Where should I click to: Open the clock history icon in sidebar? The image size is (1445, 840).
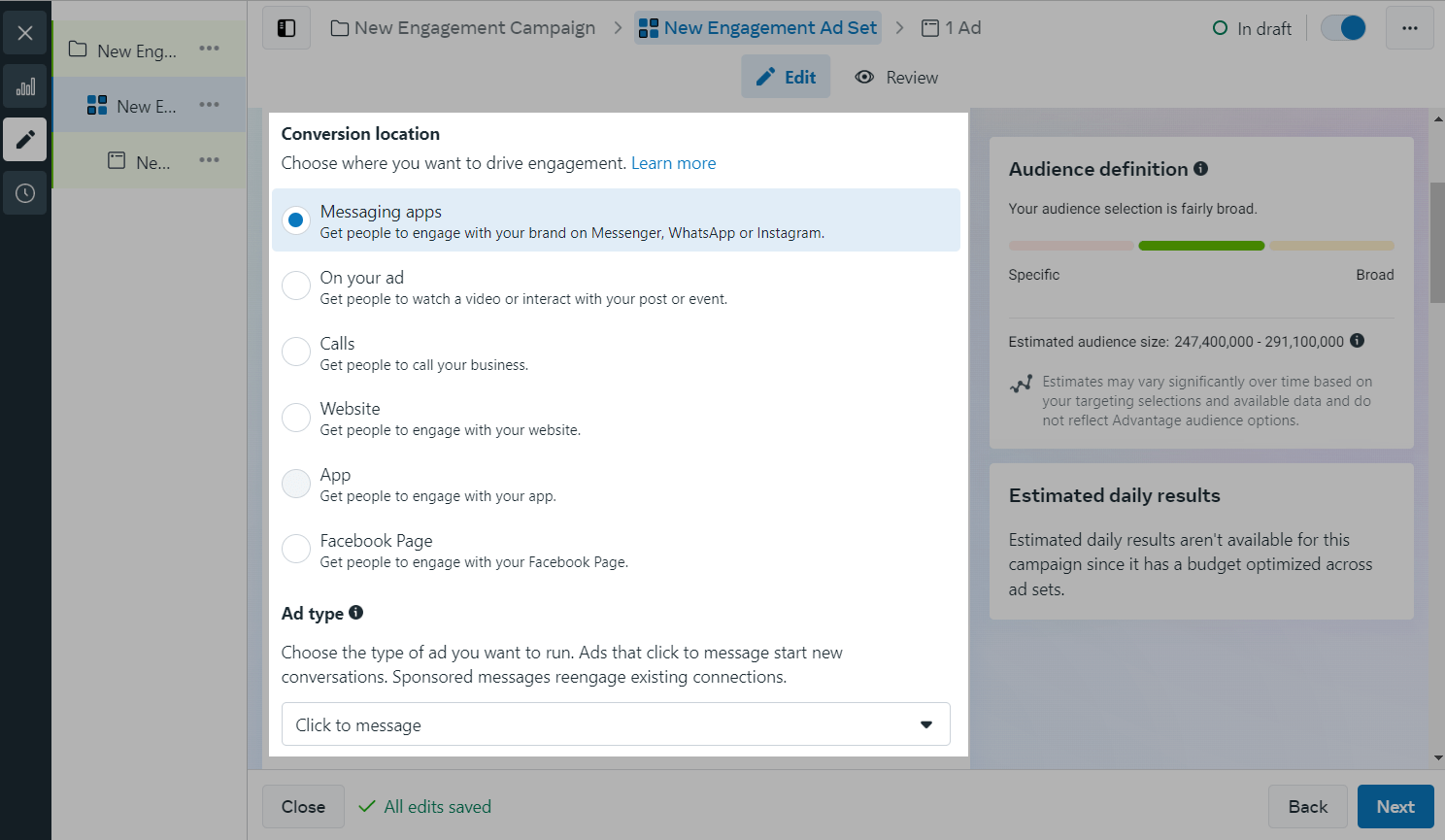(x=25, y=193)
